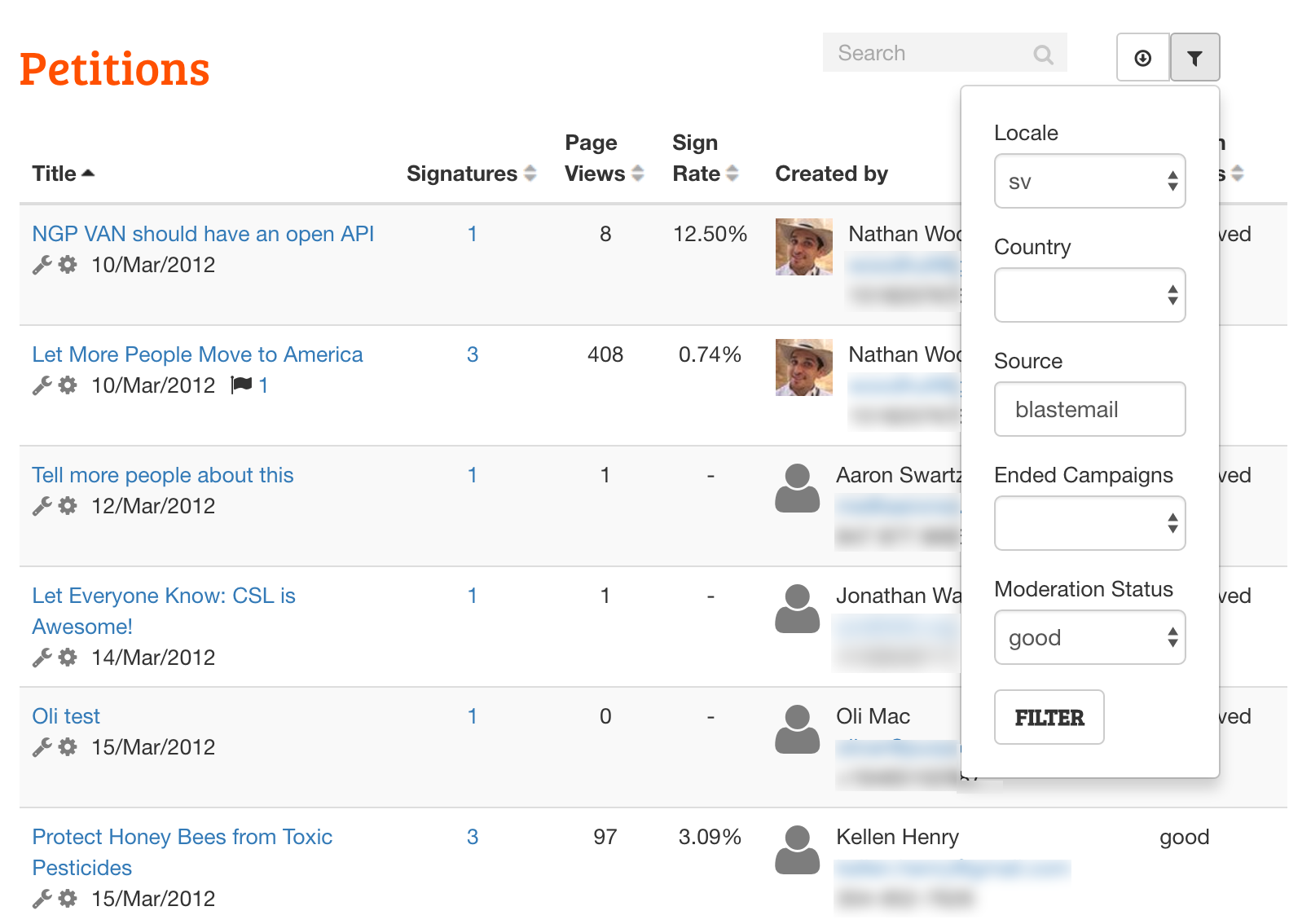Open Protect Honey Bees from Toxic Pesticides
This screenshot has height=924, width=1289.
click(183, 852)
